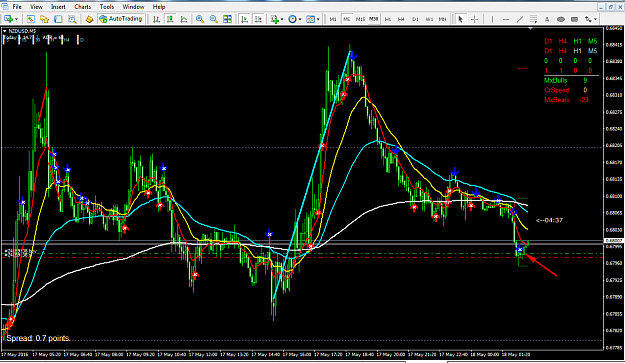Select the Text tool (A)

547,19
